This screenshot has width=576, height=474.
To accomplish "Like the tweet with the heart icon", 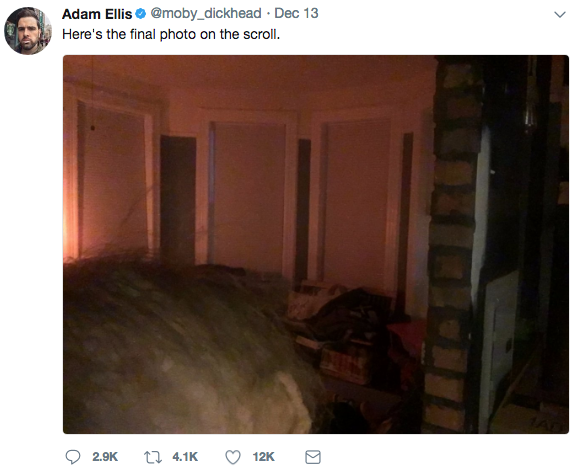I will coord(233,457).
